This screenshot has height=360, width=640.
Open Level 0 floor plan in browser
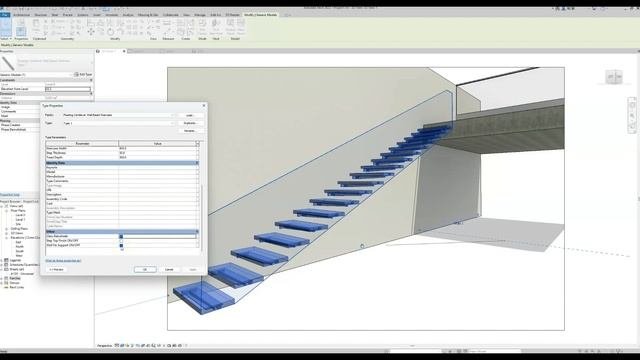click(x=20, y=215)
